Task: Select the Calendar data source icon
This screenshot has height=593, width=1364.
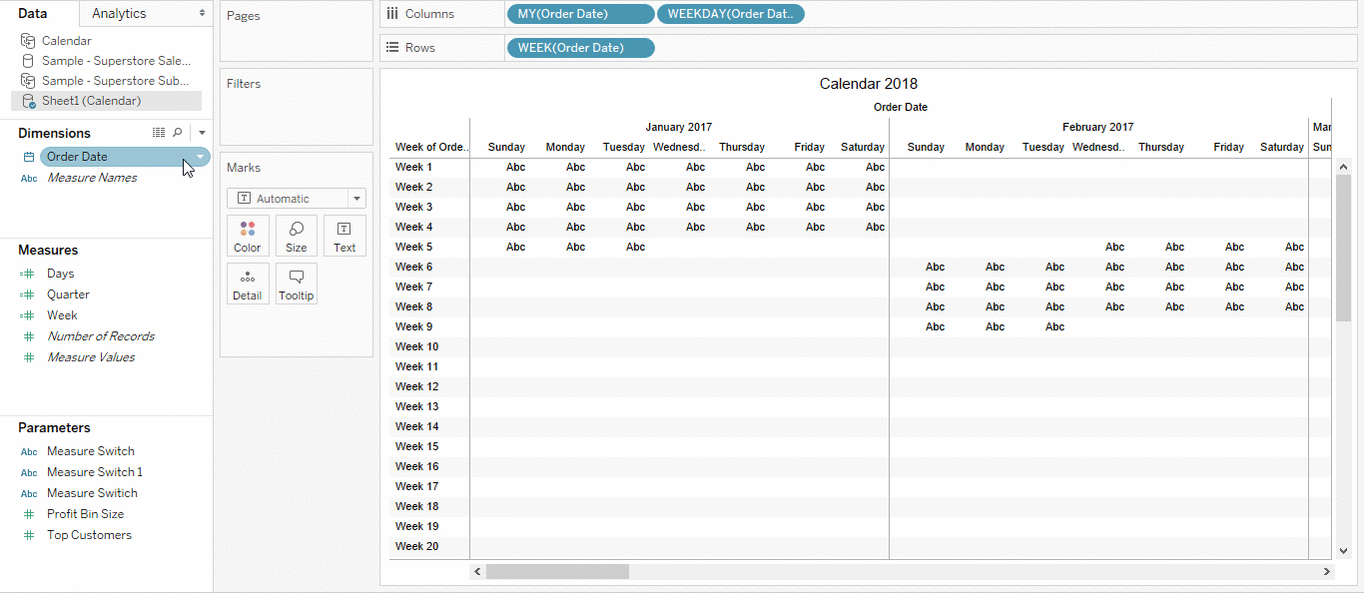Action: click(27, 41)
